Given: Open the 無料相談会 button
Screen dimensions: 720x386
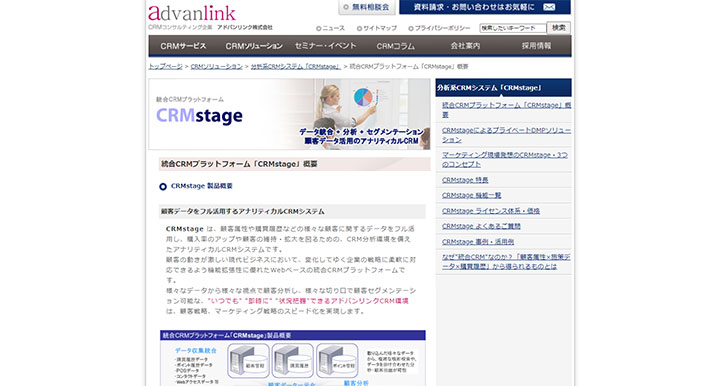Looking at the screenshot, I should [367, 7].
